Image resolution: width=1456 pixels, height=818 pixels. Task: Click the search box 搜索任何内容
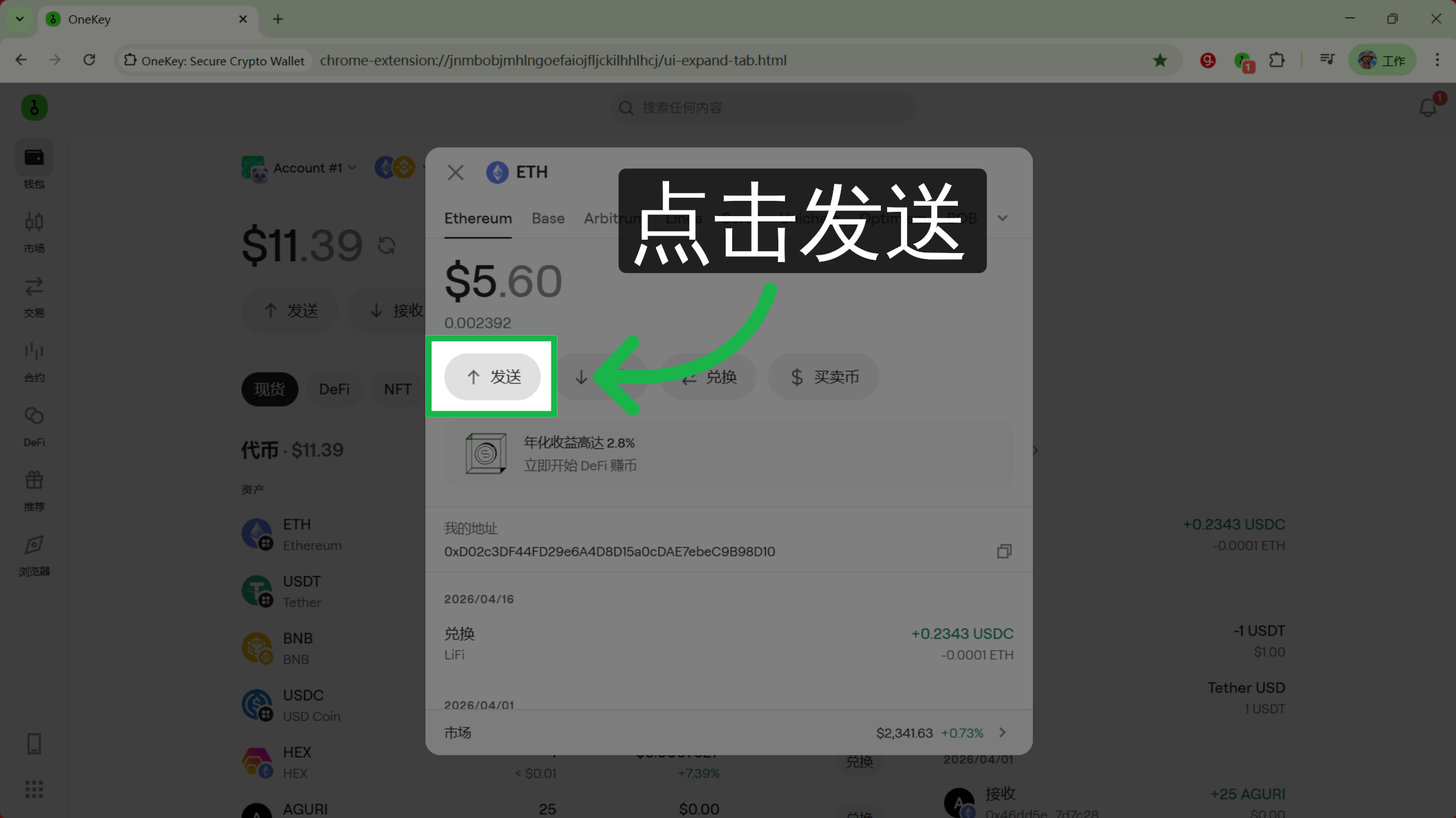[763, 107]
